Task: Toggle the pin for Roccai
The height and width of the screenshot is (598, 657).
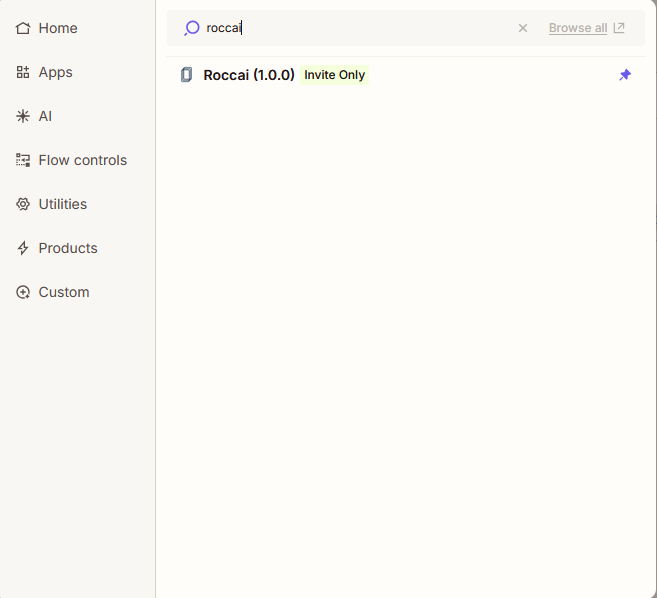Action: 625,75
